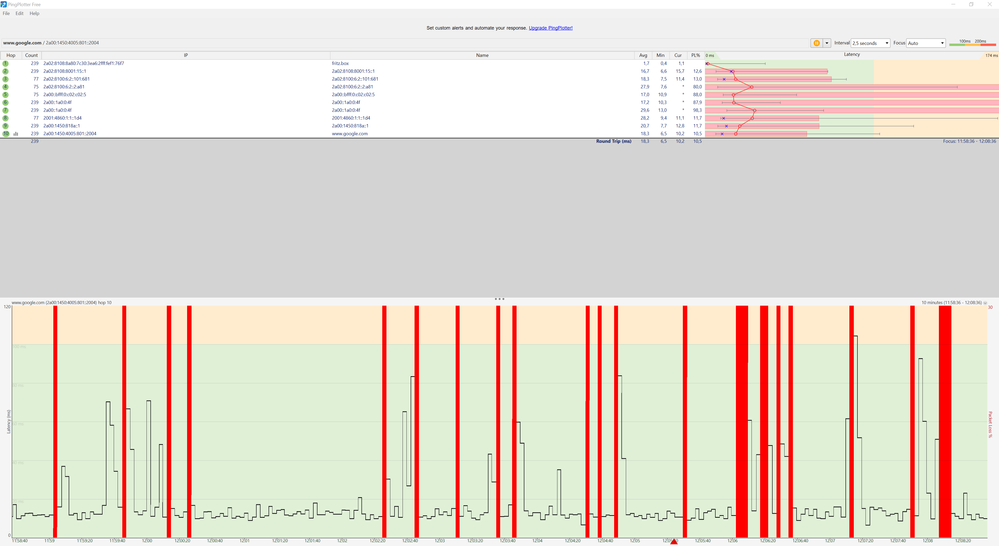This screenshot has height=546, width=999.
Task: Select the www.google.com name cell in hop 10
Action: [350, 134]
